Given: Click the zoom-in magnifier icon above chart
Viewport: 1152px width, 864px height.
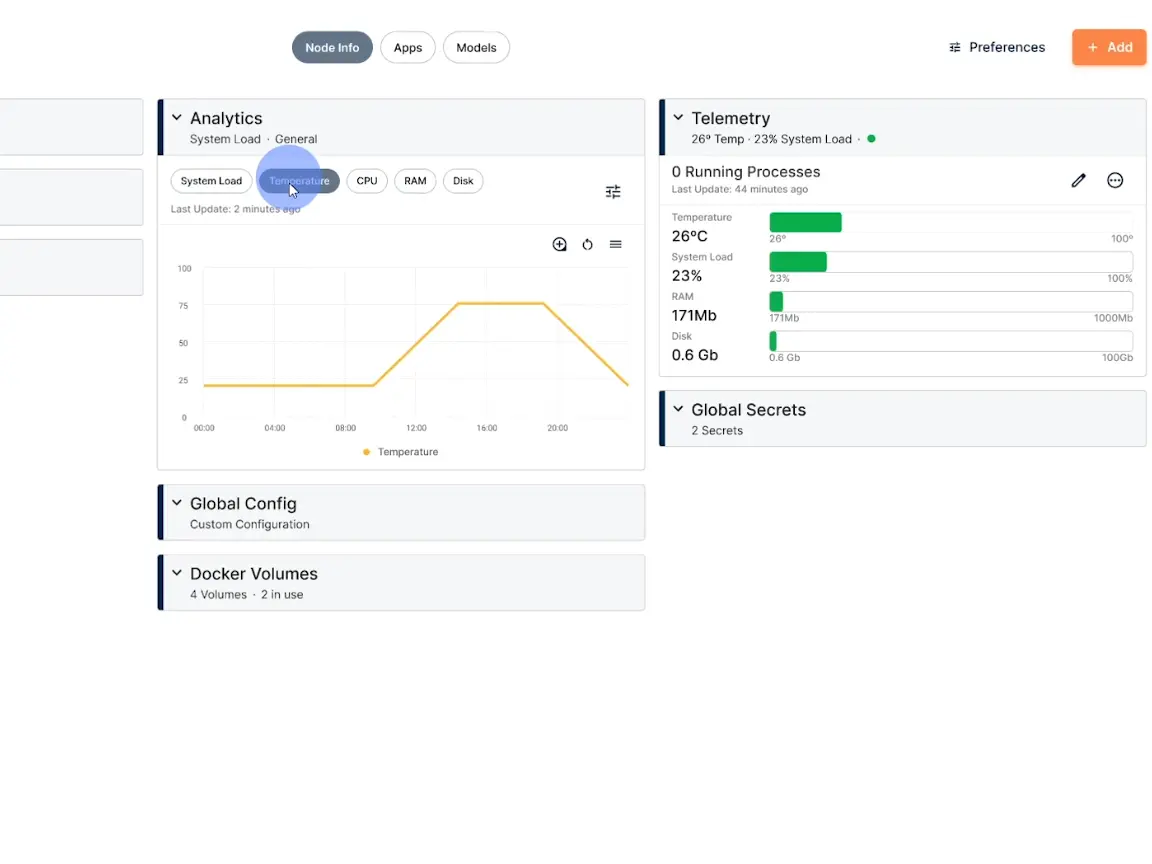Looking at the screenshot, I should pos(560,245).
